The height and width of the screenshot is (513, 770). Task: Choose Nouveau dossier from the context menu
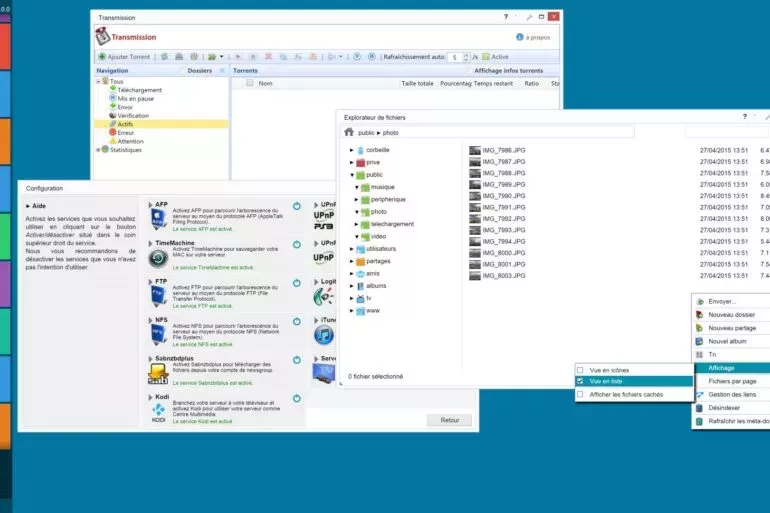tap(731, 315)
